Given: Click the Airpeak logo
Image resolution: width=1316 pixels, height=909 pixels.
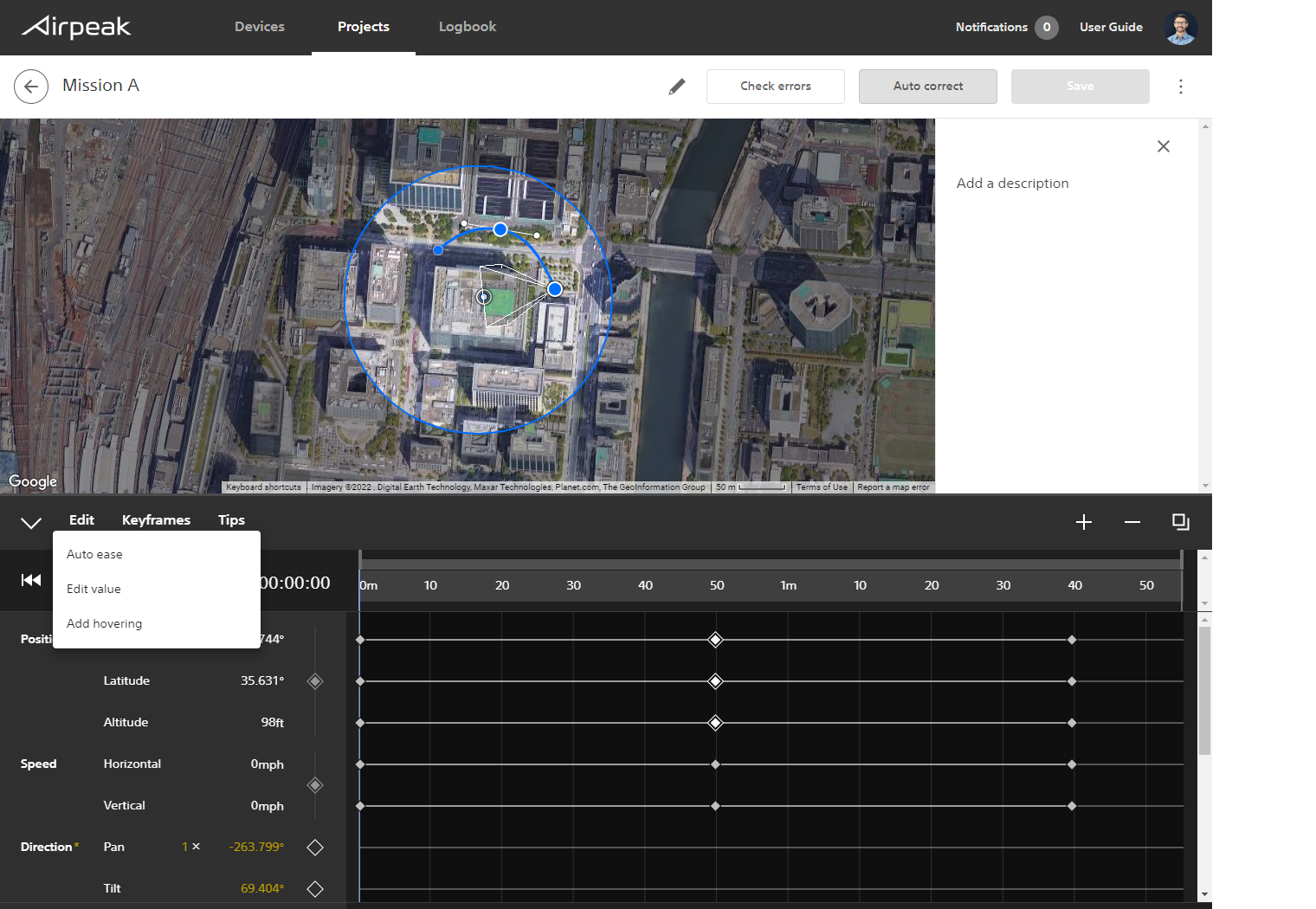Looking at the screenshot, I should [x=75, y=27].
